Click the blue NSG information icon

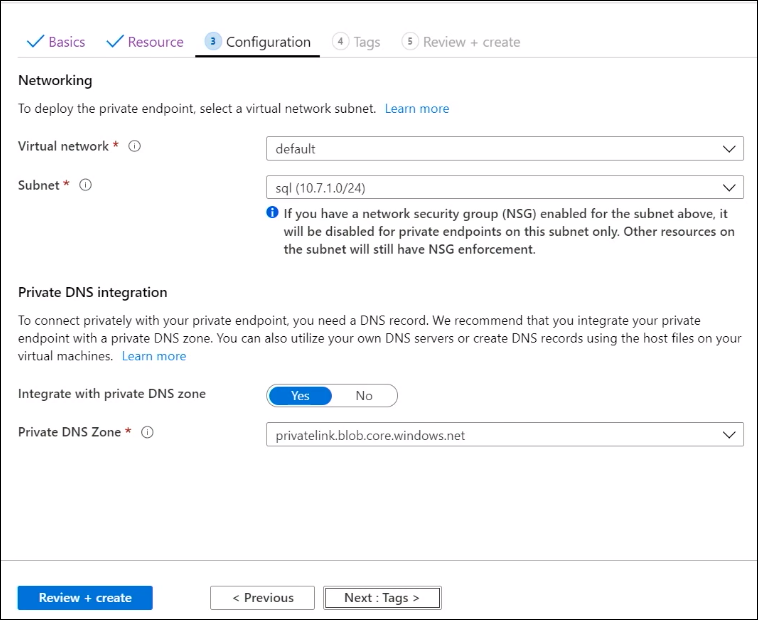pyautogui.click(x=272, y=212)
